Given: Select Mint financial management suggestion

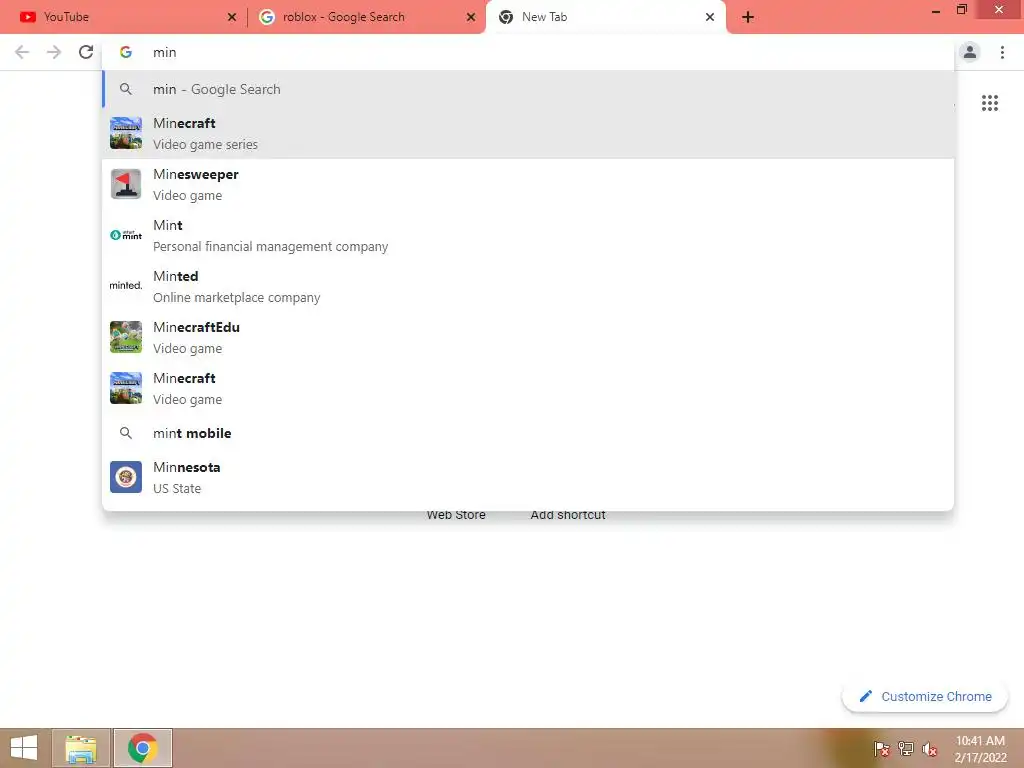Looking at the screenshot, I should [528, 235].
